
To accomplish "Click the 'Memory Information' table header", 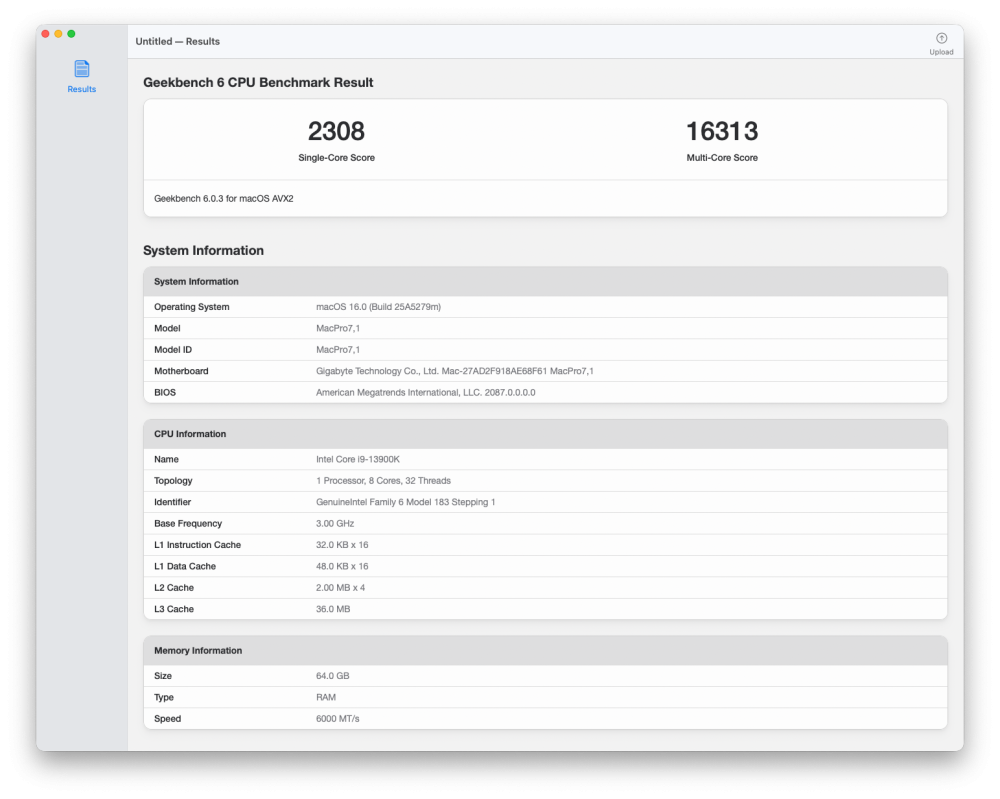I will point(545,650).
